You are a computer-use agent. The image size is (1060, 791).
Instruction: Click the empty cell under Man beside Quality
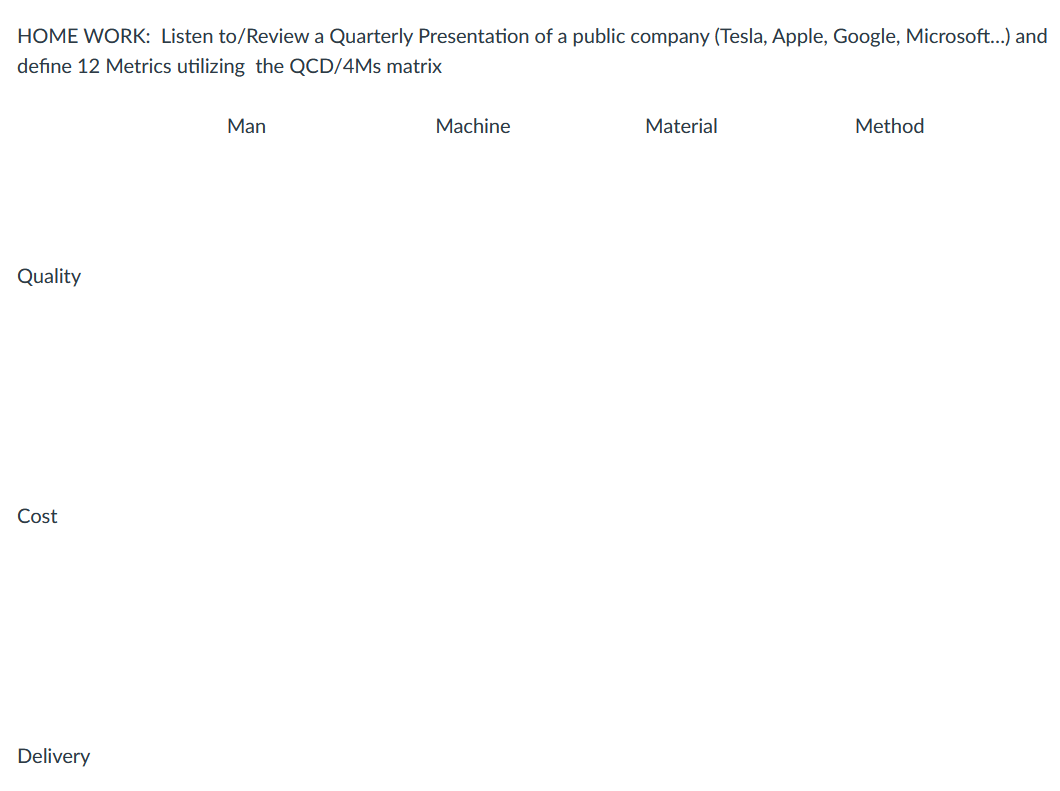pyautogui.click(x=246, y=276)
